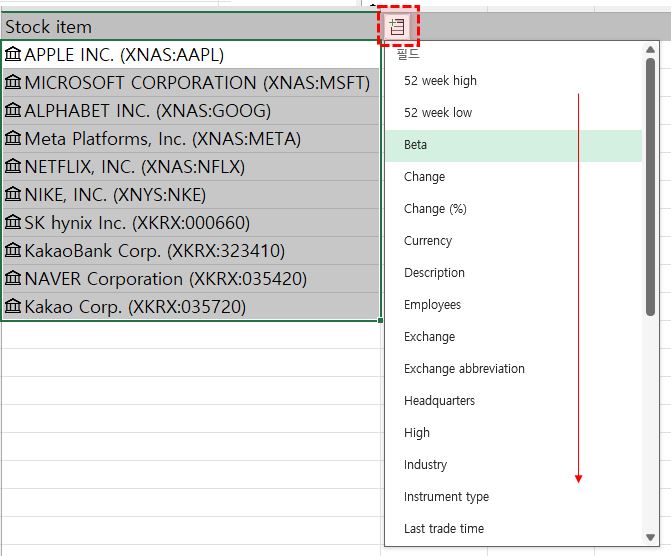Choose the Headquarters field
The height and width of the screenshot is (556, 671).
(514, 401)
